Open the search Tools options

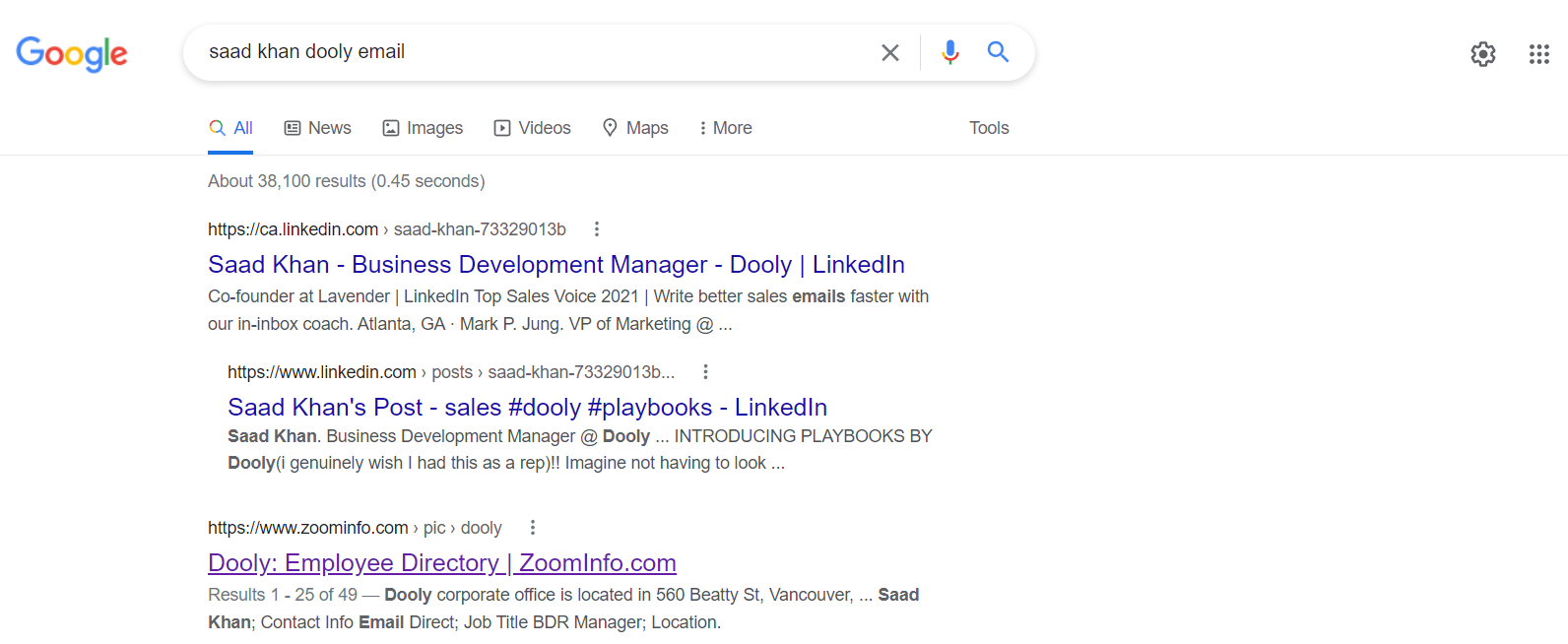(x=989, y=128)
